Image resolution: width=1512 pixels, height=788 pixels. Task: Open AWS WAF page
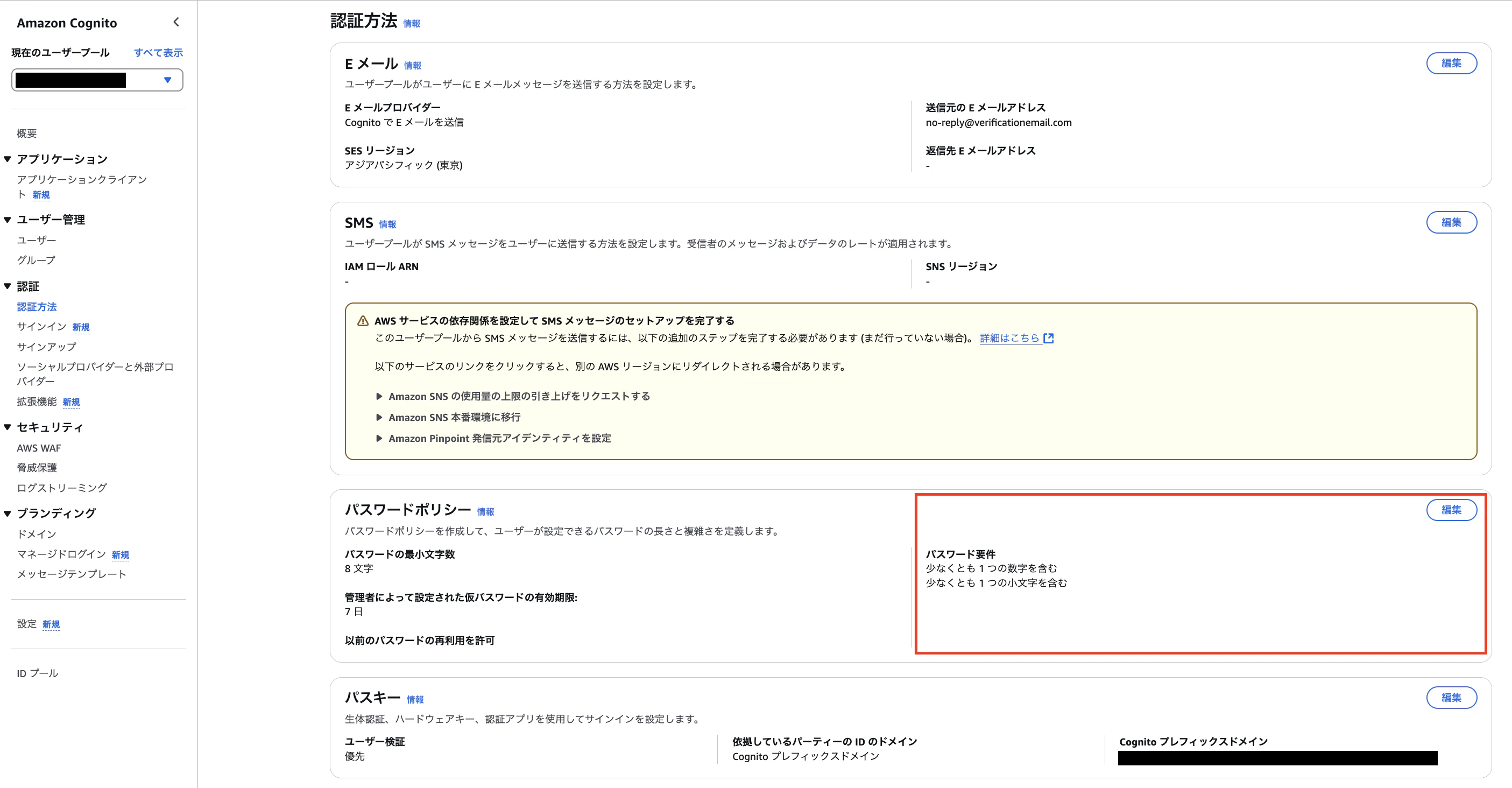39,448
